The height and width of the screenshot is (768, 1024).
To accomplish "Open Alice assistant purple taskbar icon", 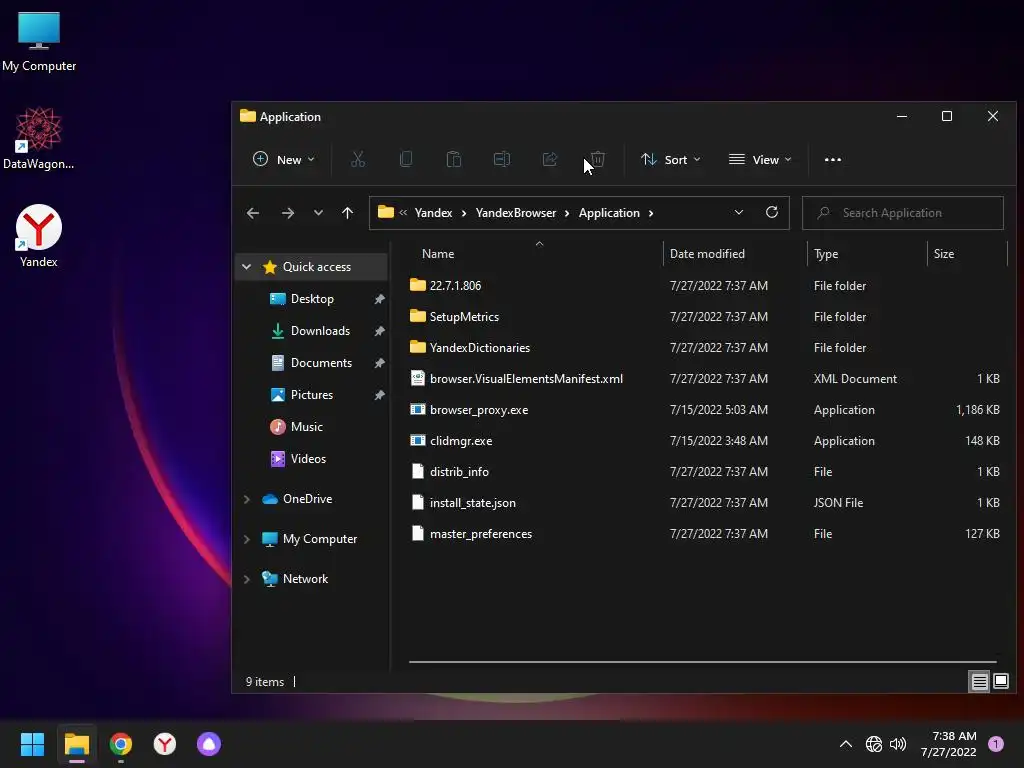I will (209, 744).
